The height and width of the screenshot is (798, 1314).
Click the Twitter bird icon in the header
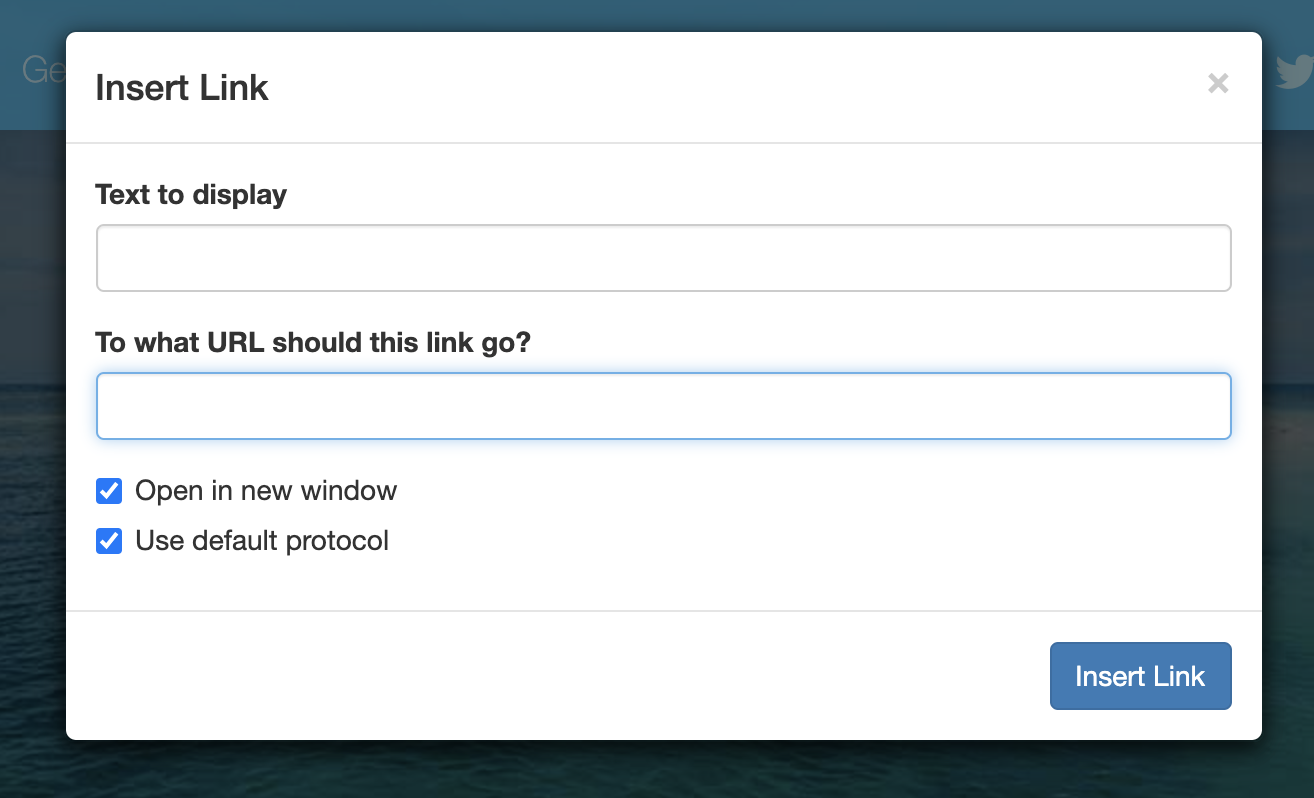tap(1295, 71)
